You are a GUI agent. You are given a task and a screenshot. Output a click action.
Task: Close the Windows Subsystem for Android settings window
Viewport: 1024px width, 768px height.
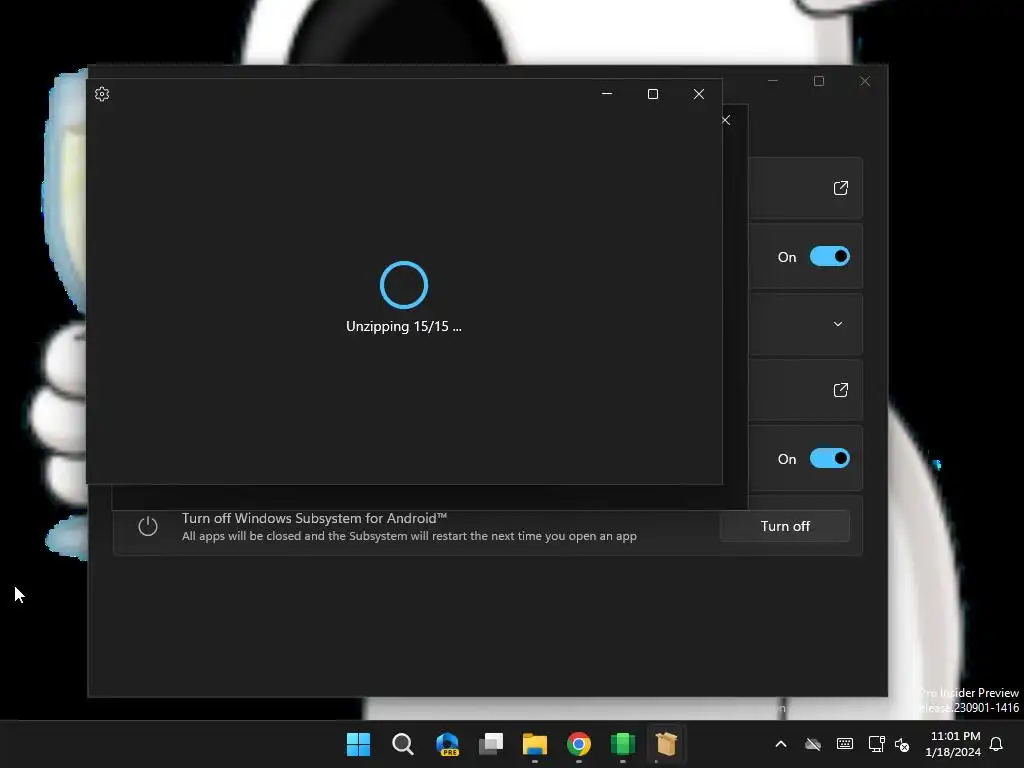pos(865,81)
